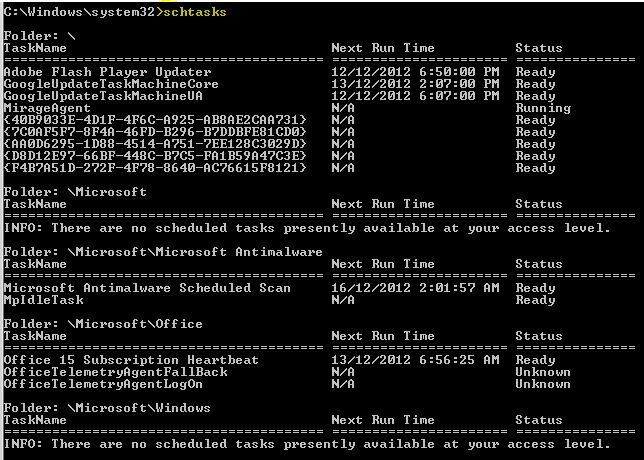Click the Folder: \Microsoft\Office heading
644x460 pixels.
point(103,324)
